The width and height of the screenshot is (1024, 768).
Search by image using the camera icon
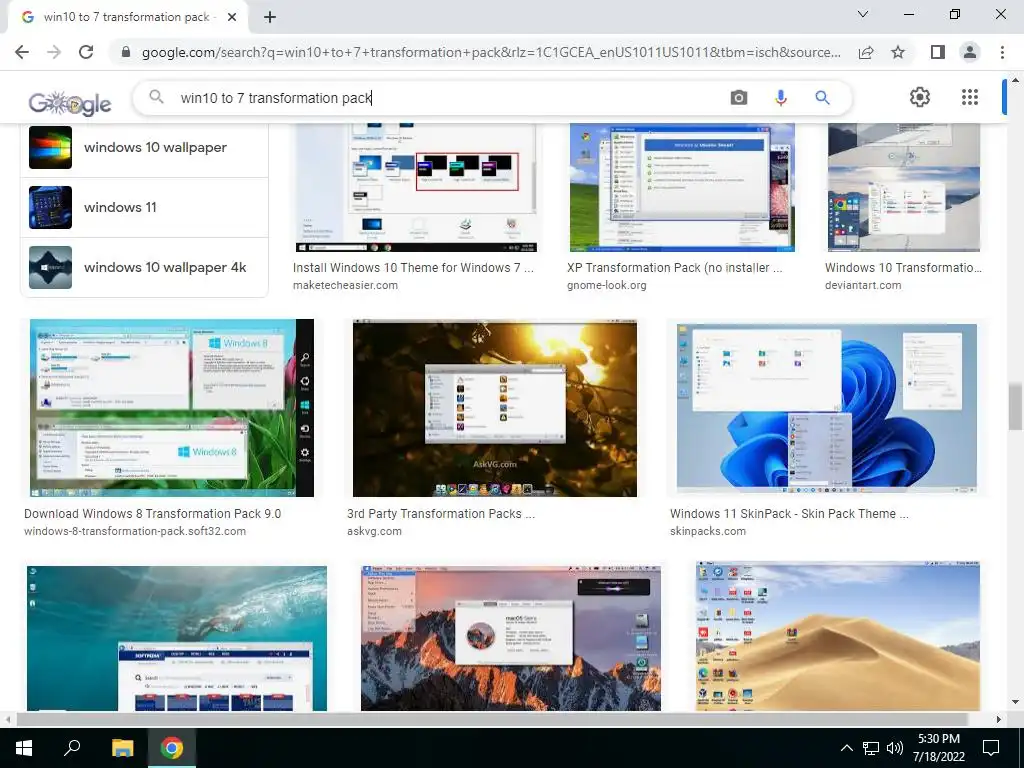pos(739,98)
